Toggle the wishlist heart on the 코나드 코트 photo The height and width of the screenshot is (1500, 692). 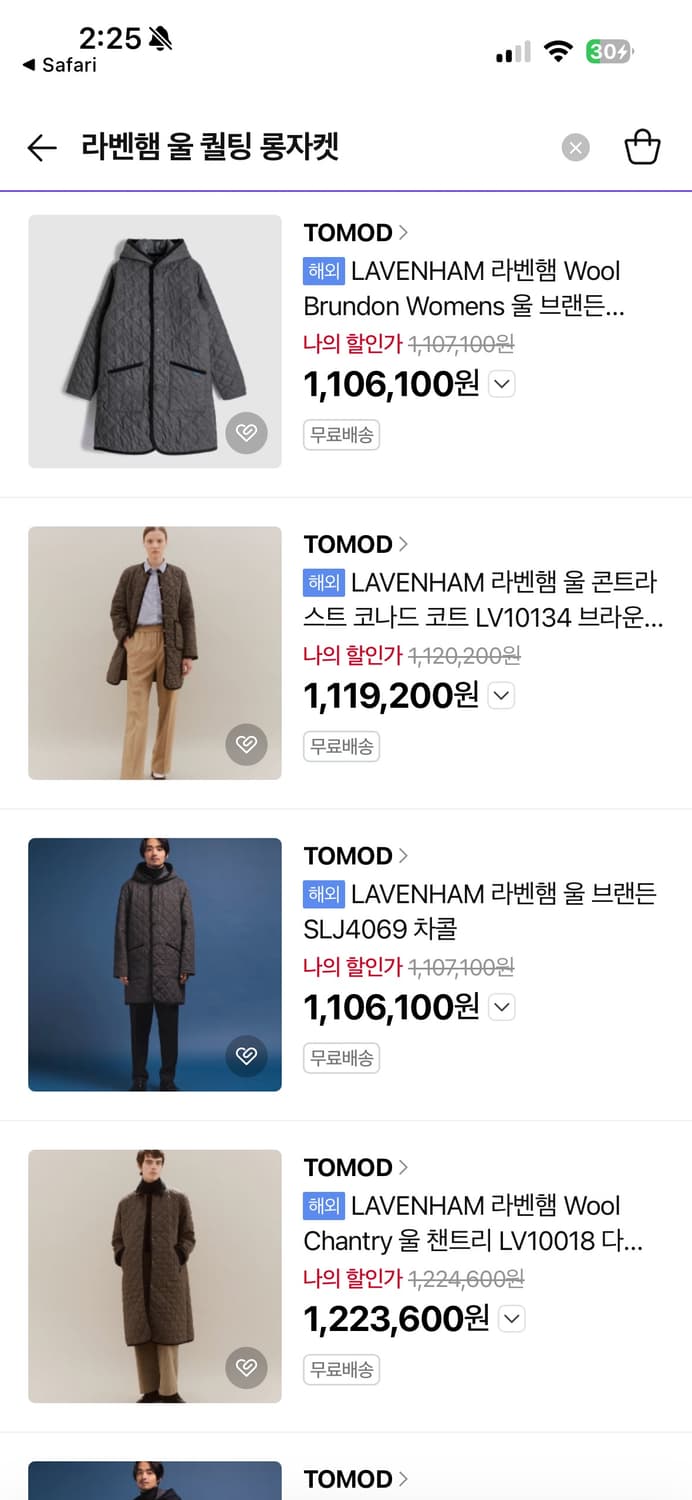click(247, 745)
